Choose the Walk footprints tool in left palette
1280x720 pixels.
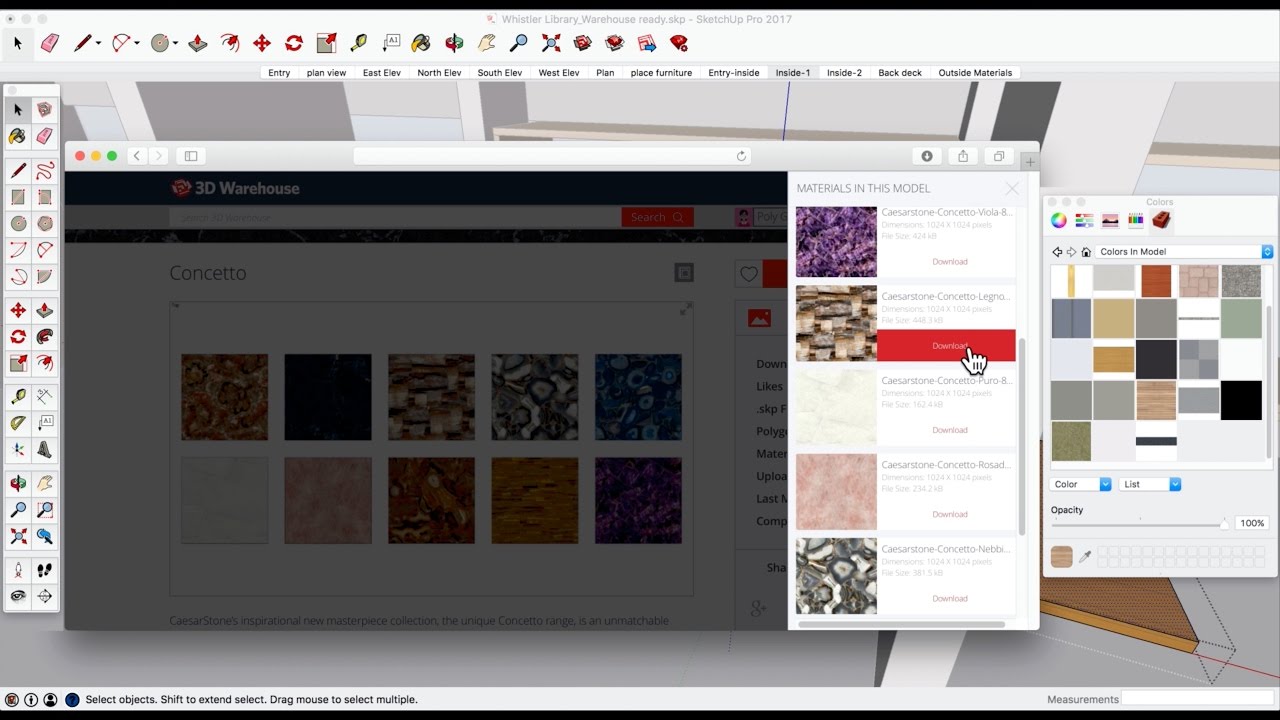44,571
